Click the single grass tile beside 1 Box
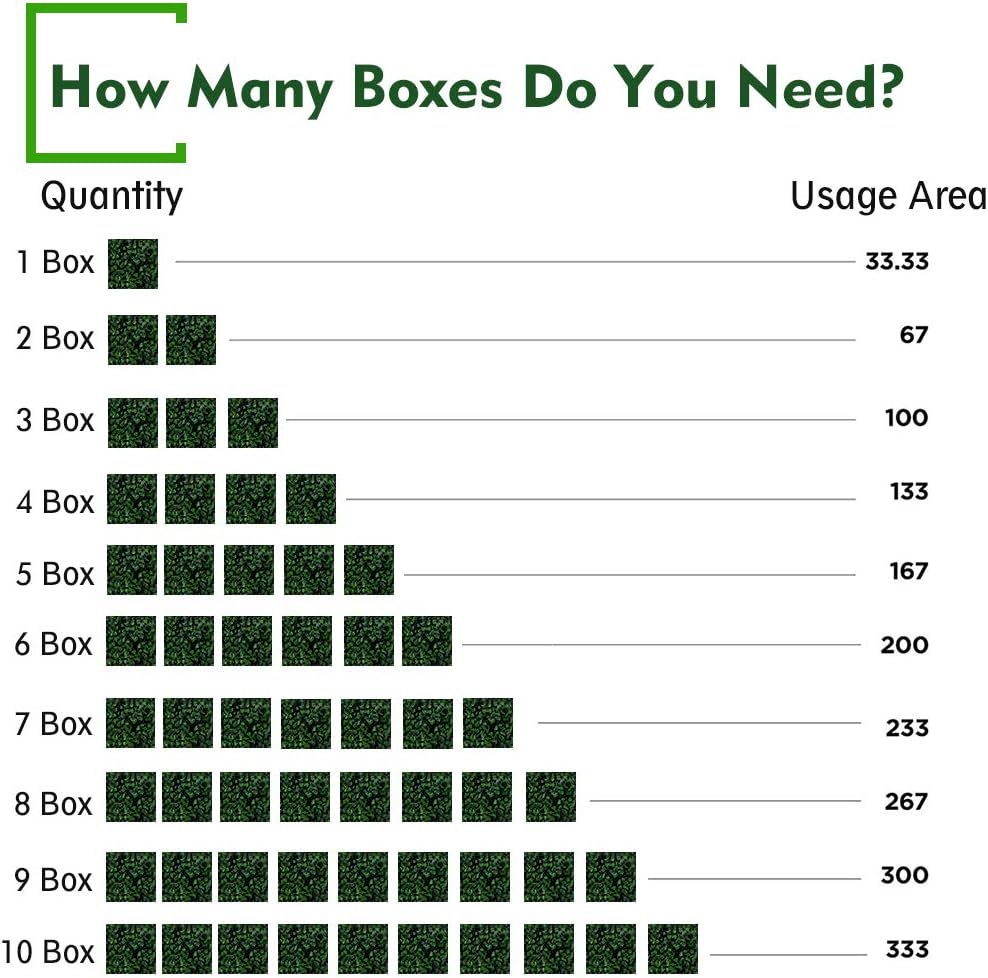Viewport: 988px width, 978px height. click(x=133, y=264)
